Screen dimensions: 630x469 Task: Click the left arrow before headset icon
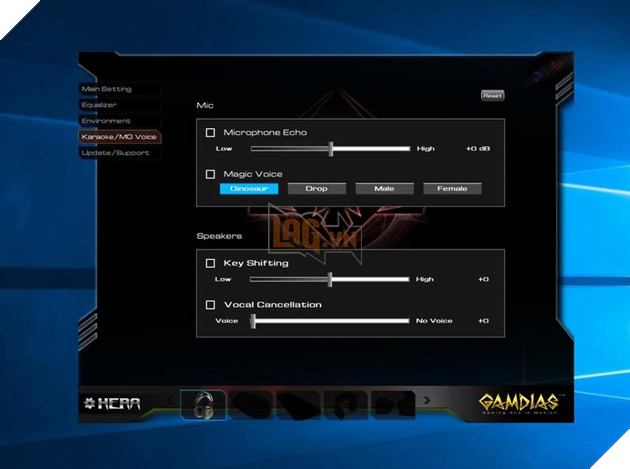pyautogui.click(x=170, y=402)
